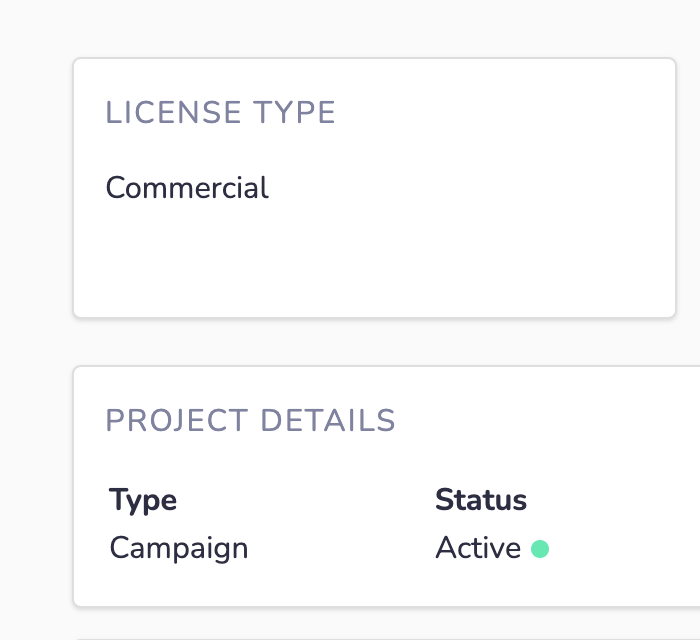Viewport: 700px width, 640px height.
Task: Click the green Active status dot
Action: 540,549
